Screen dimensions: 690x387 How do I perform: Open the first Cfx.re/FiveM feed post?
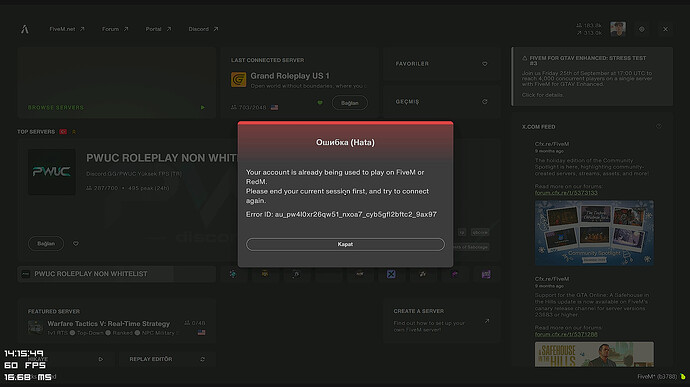[552, 144]
